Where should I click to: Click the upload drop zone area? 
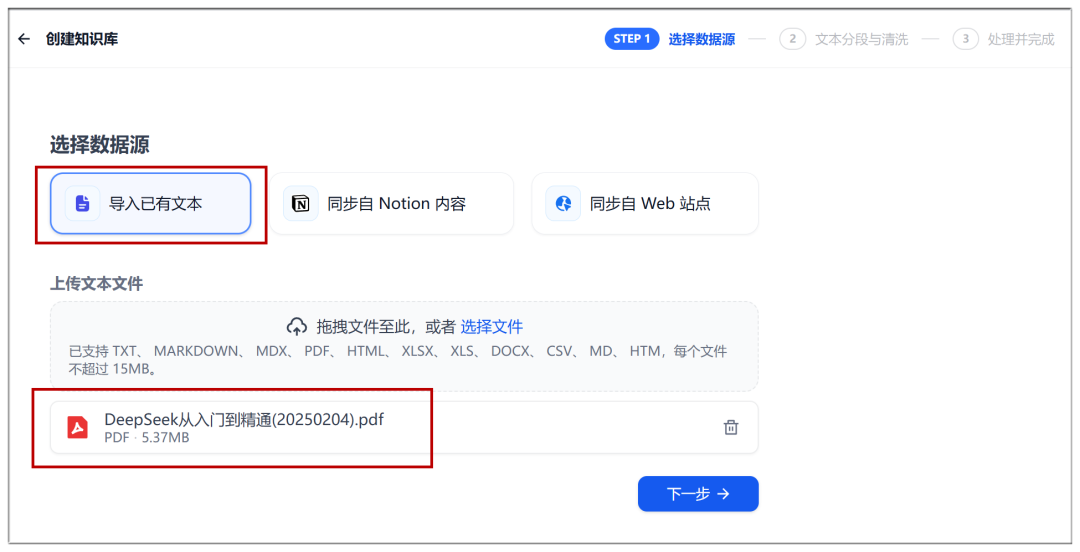(404, 346)
